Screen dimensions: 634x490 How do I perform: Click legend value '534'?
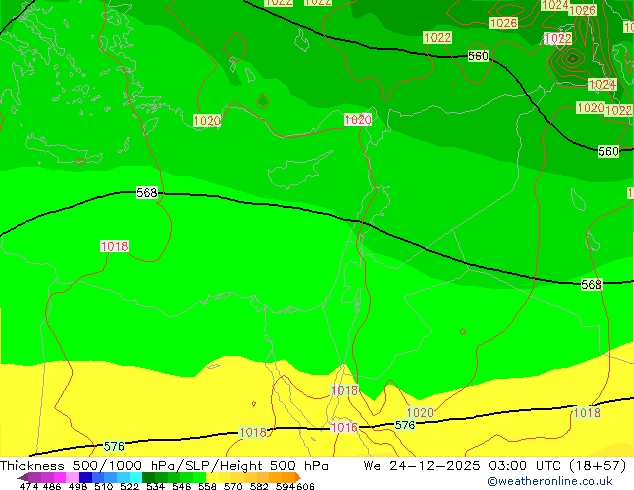click(x=155, y=486)
